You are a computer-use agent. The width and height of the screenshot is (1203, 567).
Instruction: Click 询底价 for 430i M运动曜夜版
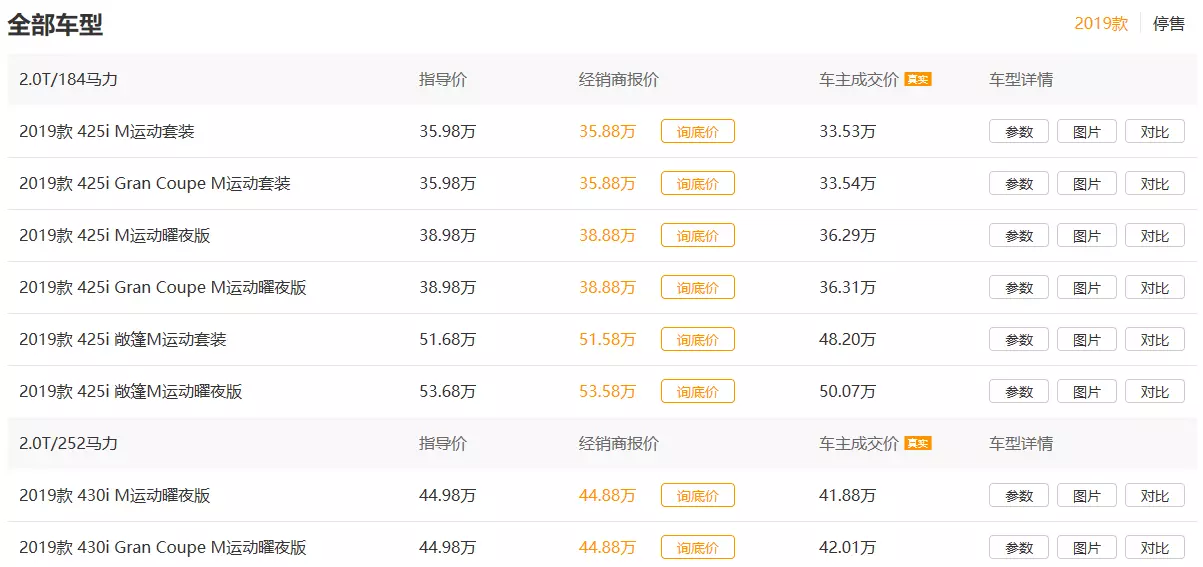click(x=697, y=496)
